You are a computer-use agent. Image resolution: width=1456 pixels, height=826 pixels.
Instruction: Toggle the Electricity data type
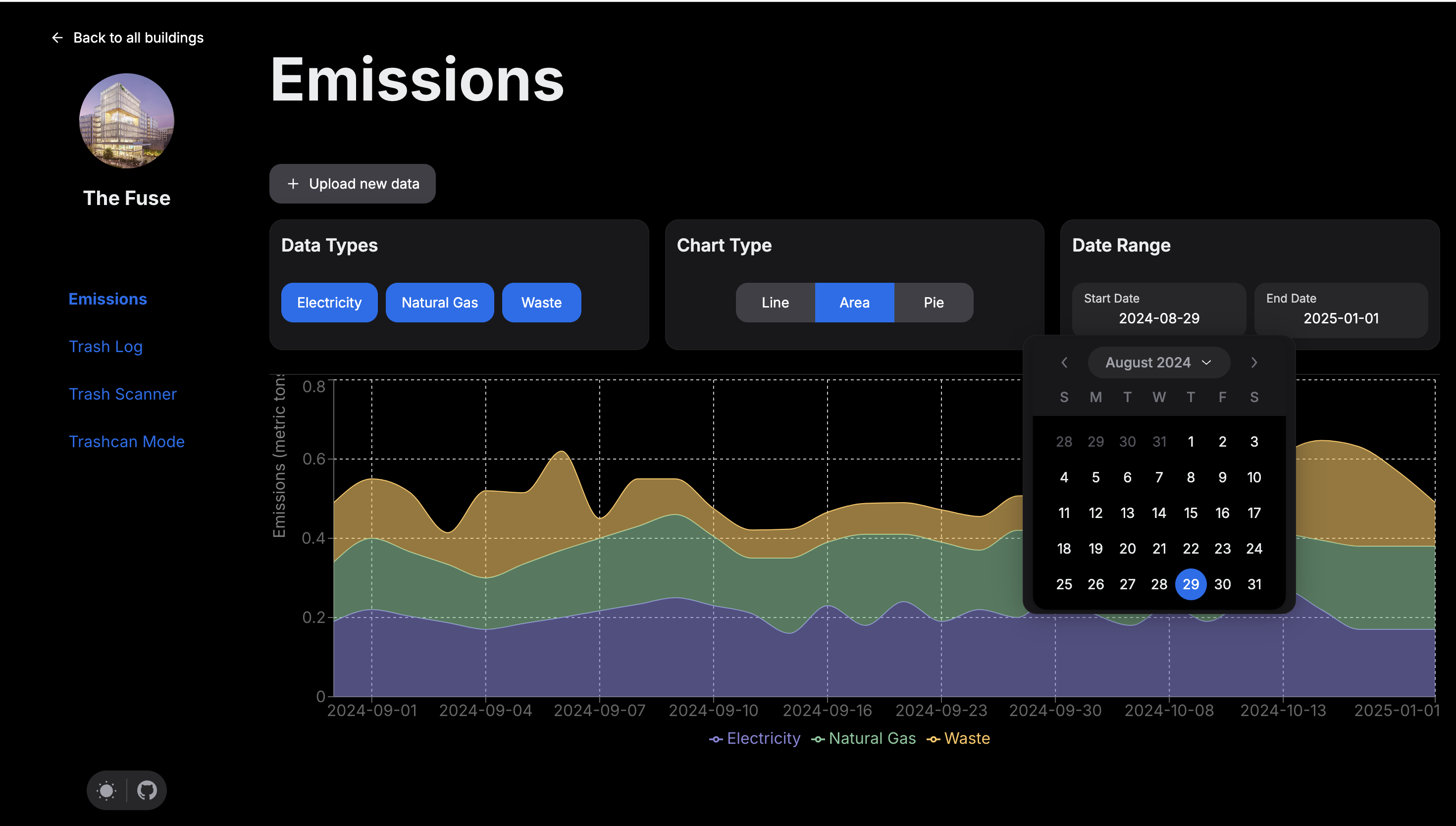click(x=329, y=303)
